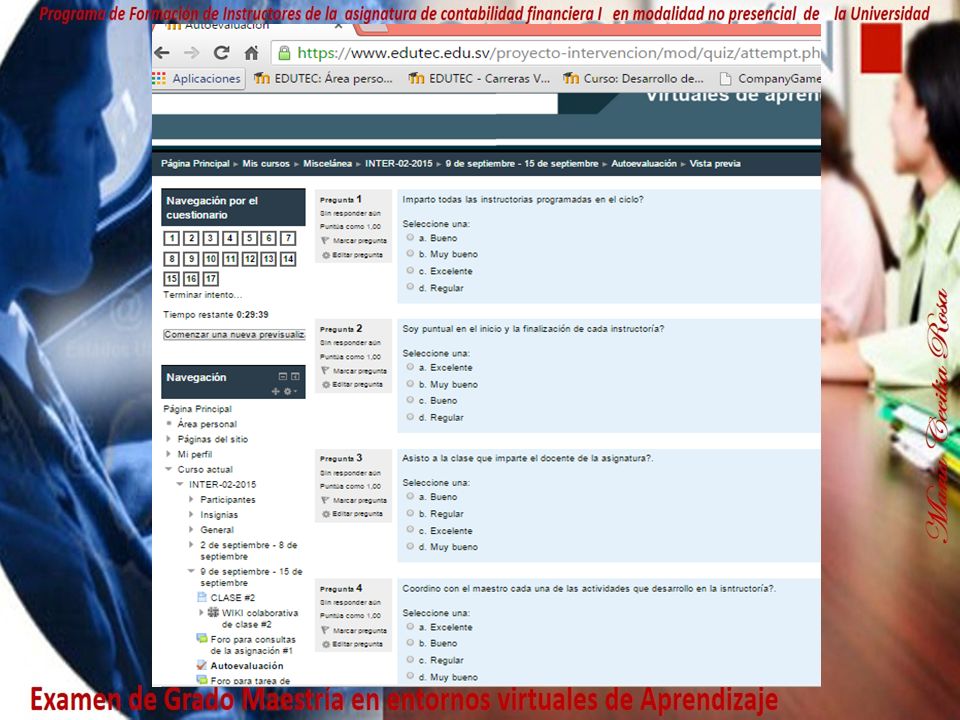Open the 'Curso: Desarrollo de...' bookmark

(x=634, y=78)
